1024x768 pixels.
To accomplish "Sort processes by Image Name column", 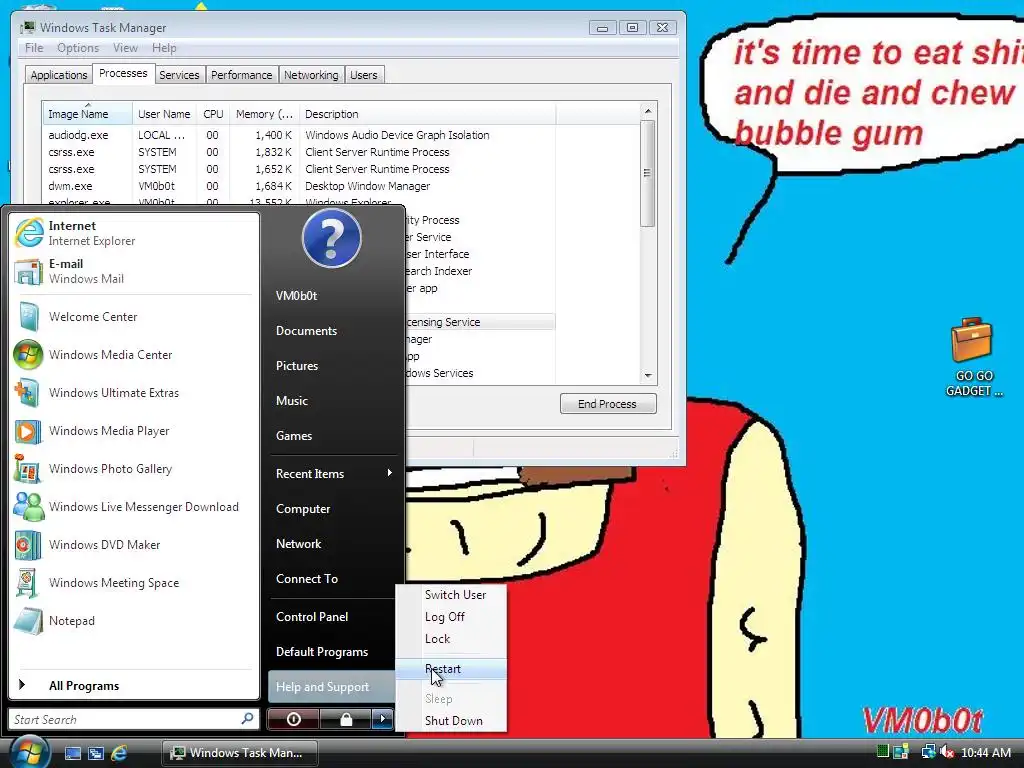I will (87, 114).
